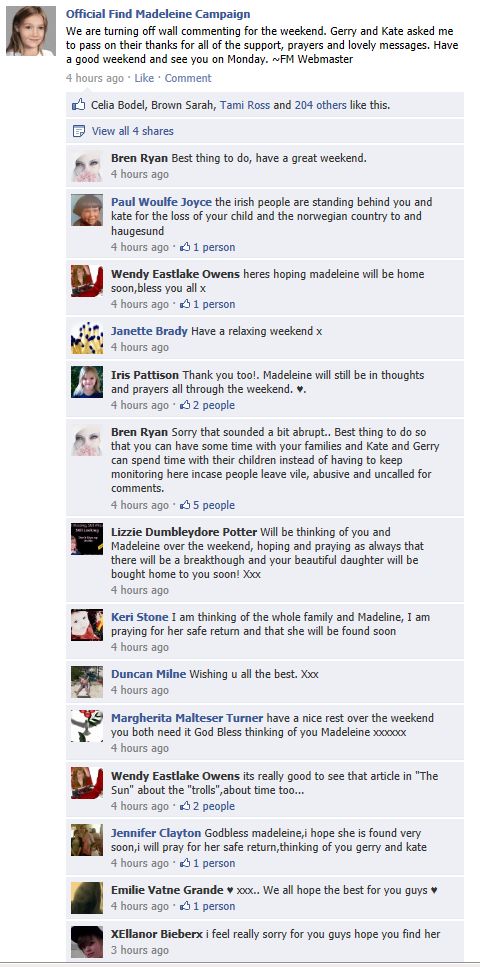Click the thumbs-up icon next to 5 people
480x967 pixels.
point(184,505)
